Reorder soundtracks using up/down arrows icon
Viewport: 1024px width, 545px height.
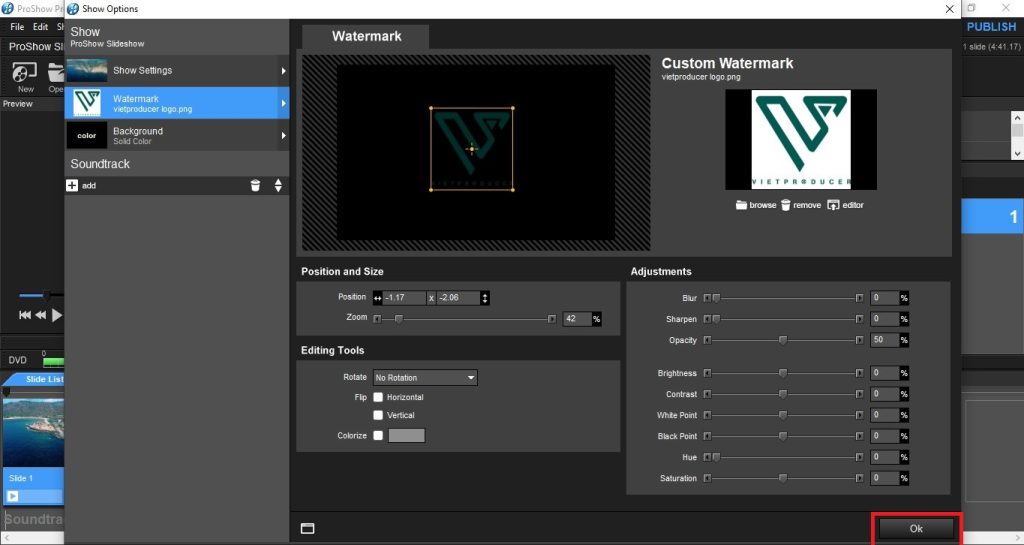[278, 185]
